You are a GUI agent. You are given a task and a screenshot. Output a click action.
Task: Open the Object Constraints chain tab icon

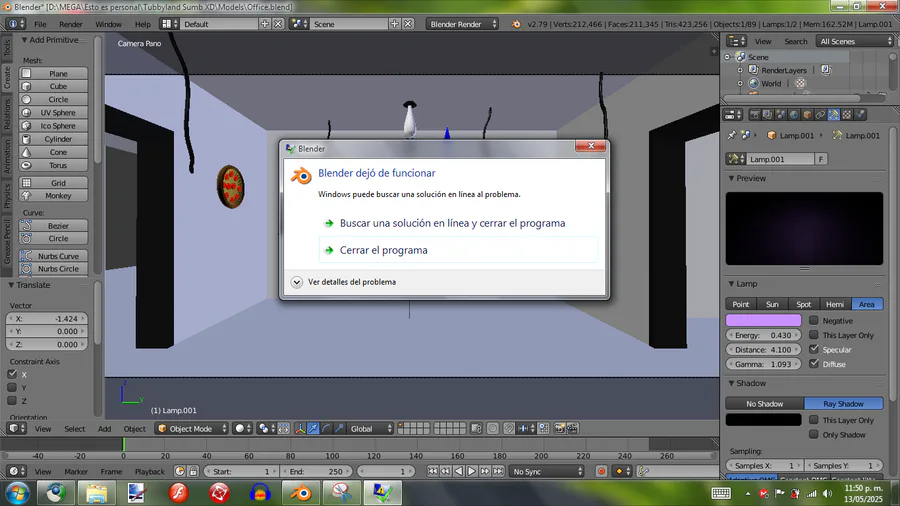point(820,115)
